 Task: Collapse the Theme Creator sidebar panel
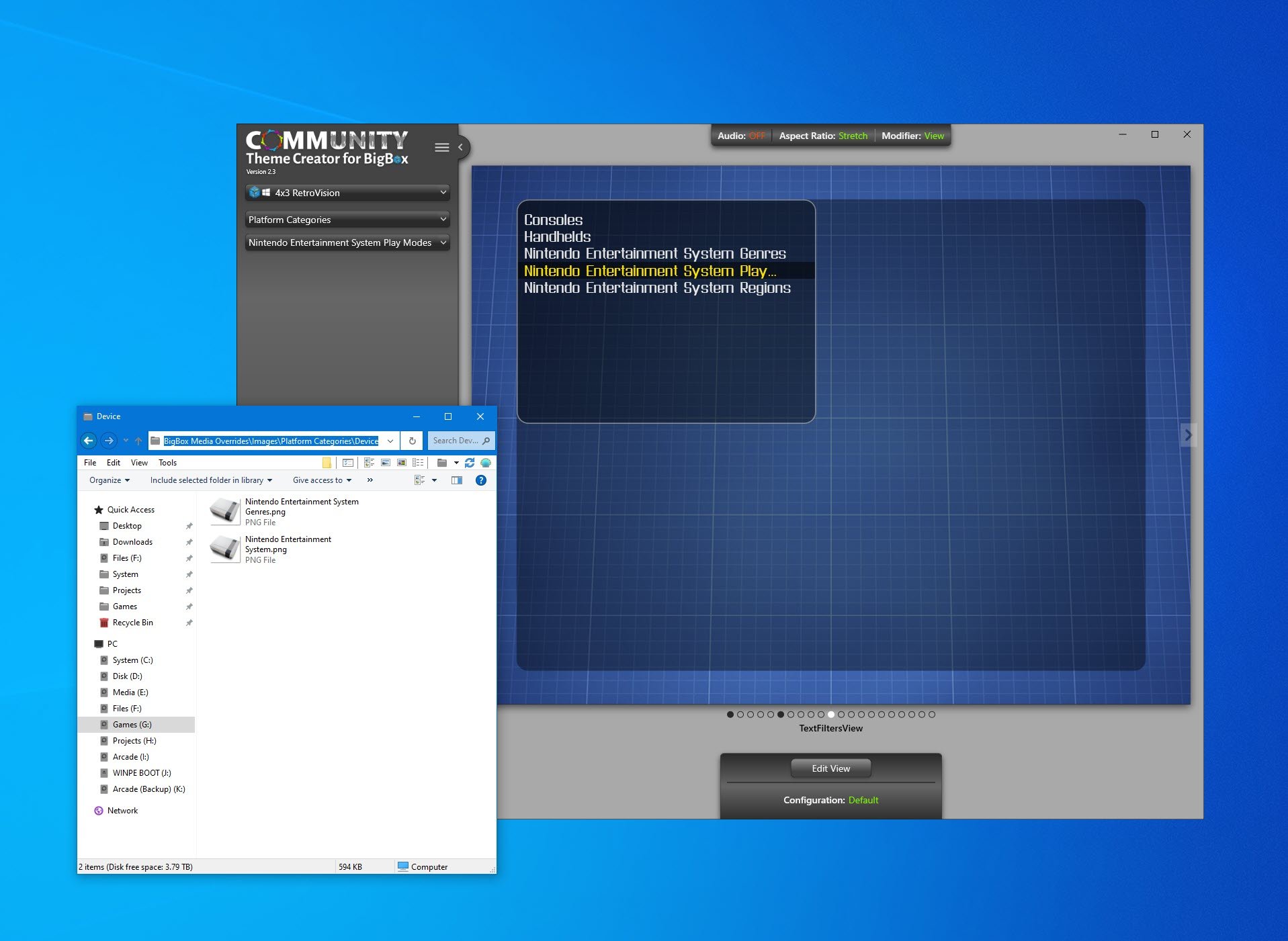pyautogui.click(x=460, y=147)
